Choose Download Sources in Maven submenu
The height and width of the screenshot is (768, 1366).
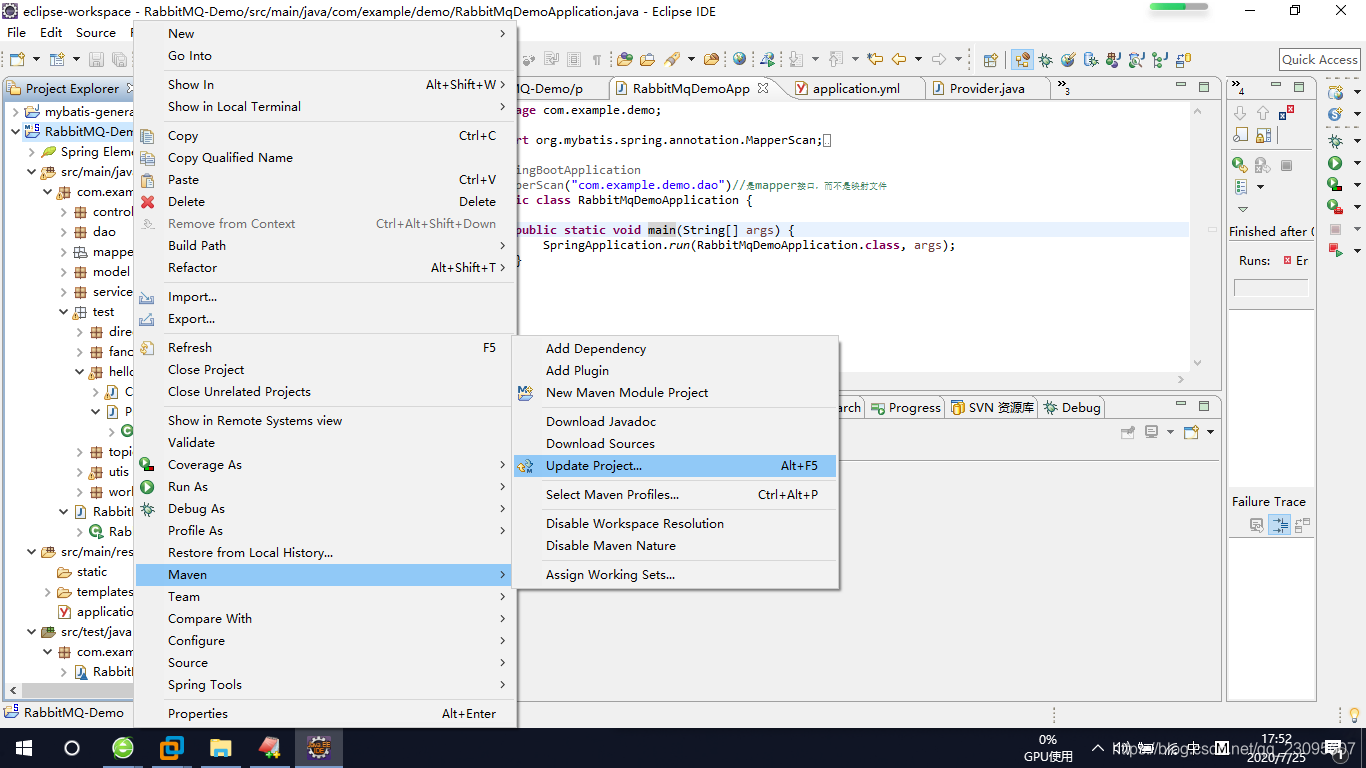tap(675, 444)
